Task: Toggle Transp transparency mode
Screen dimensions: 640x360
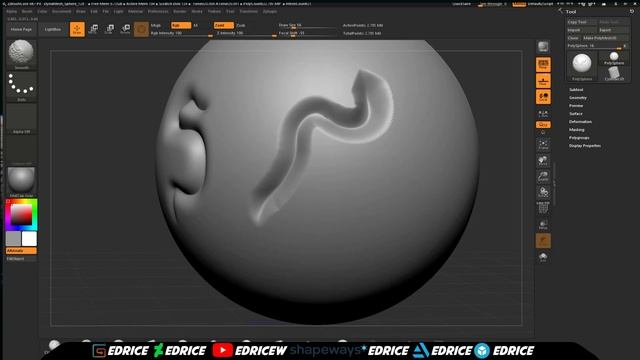Action: [x=543, y=224]
